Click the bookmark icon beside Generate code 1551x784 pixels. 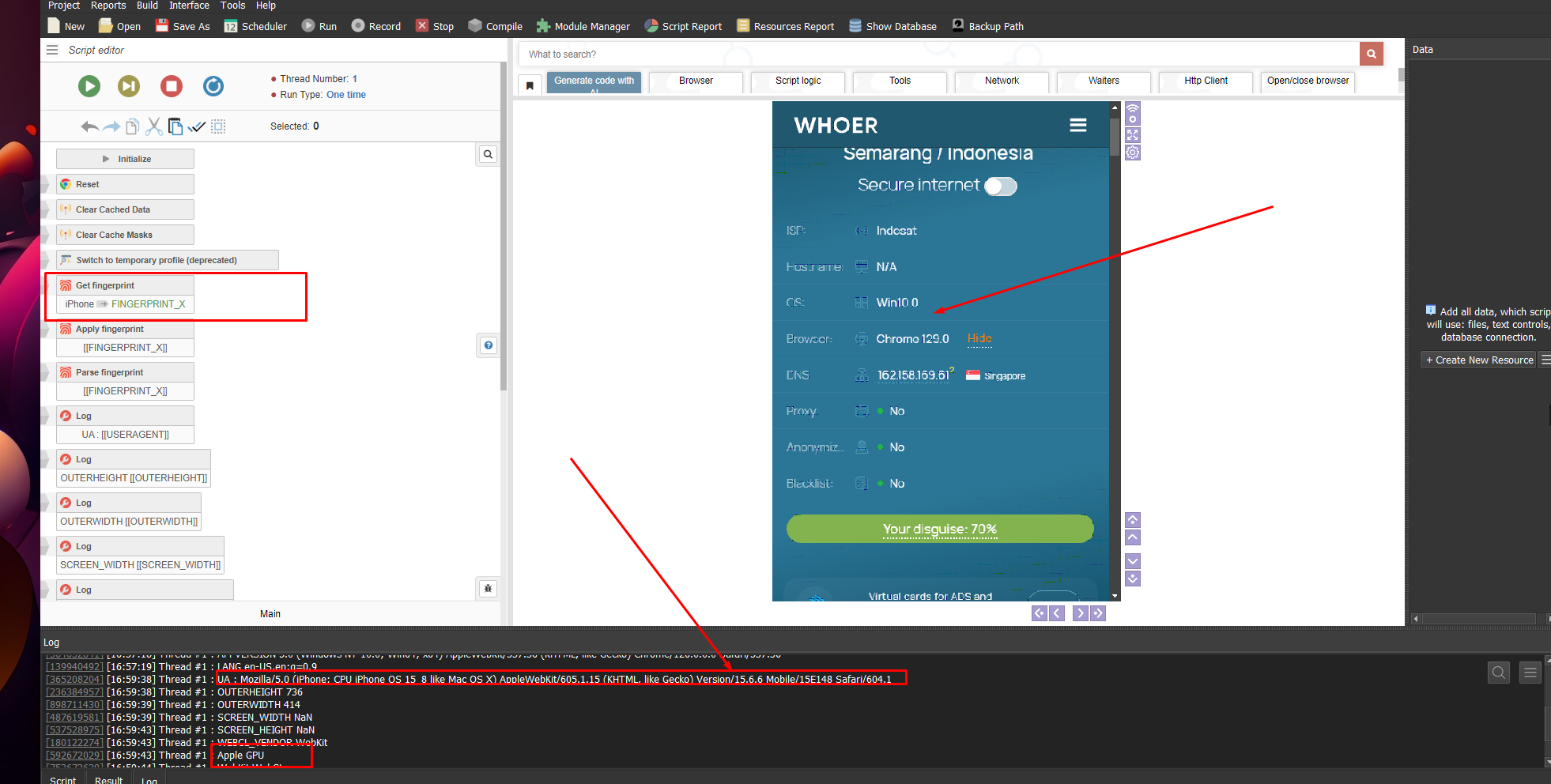pyautogui.click(x=530, y=85)
